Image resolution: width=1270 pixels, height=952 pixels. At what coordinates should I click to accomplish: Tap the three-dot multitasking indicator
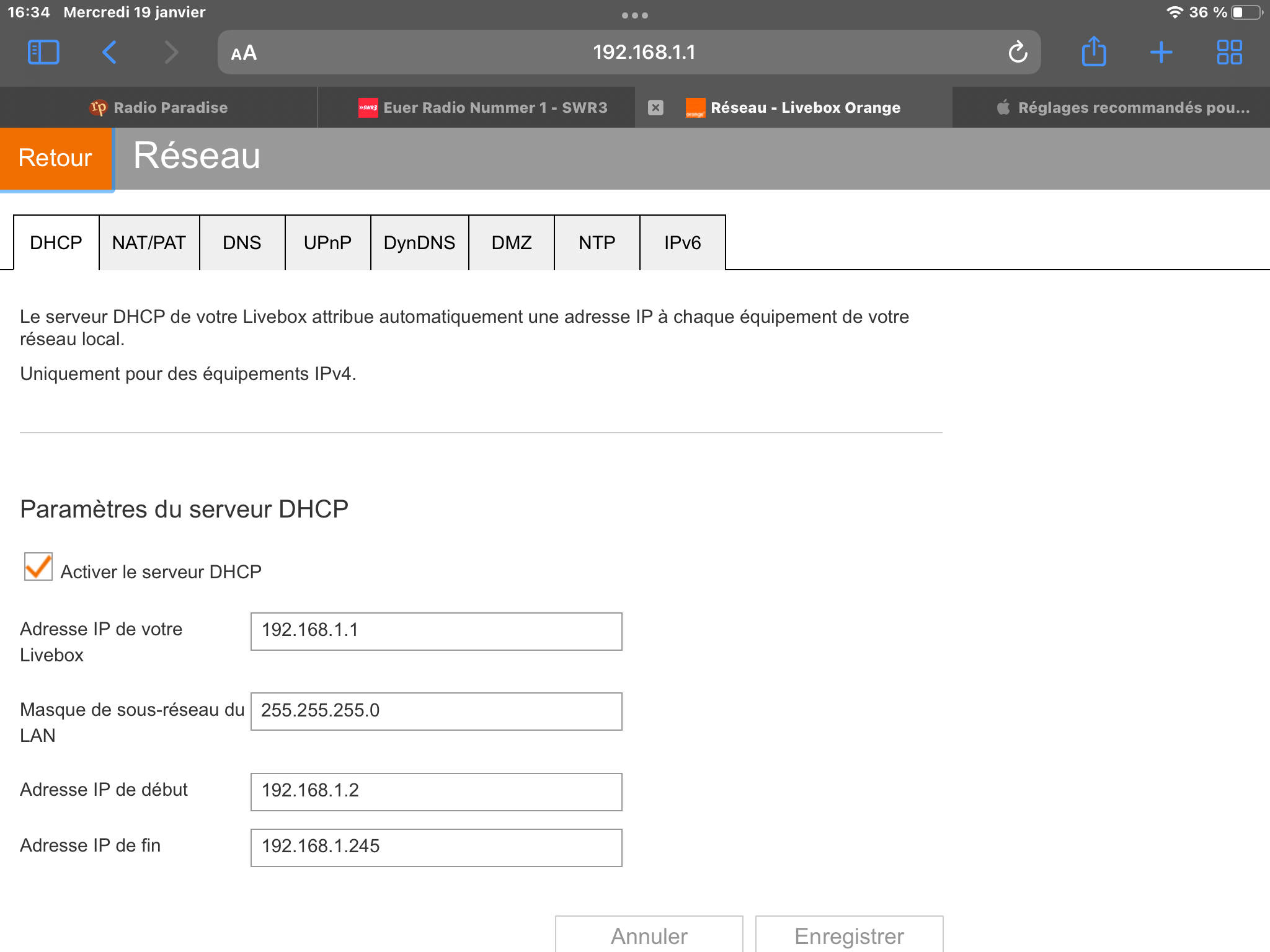(x=634, y=15)
